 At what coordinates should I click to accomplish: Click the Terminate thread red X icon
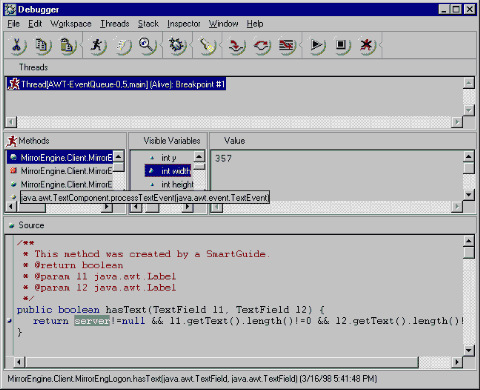(367, 45)
